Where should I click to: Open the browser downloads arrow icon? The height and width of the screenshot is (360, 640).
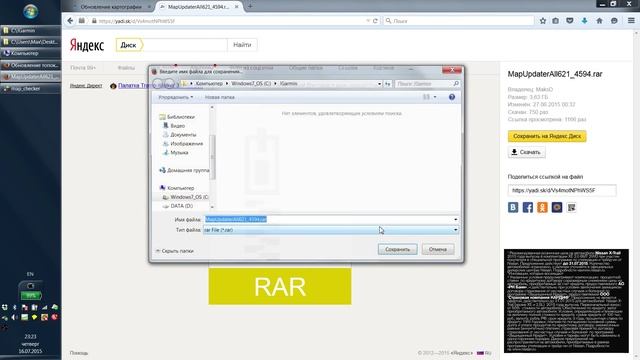coord(584,21)
